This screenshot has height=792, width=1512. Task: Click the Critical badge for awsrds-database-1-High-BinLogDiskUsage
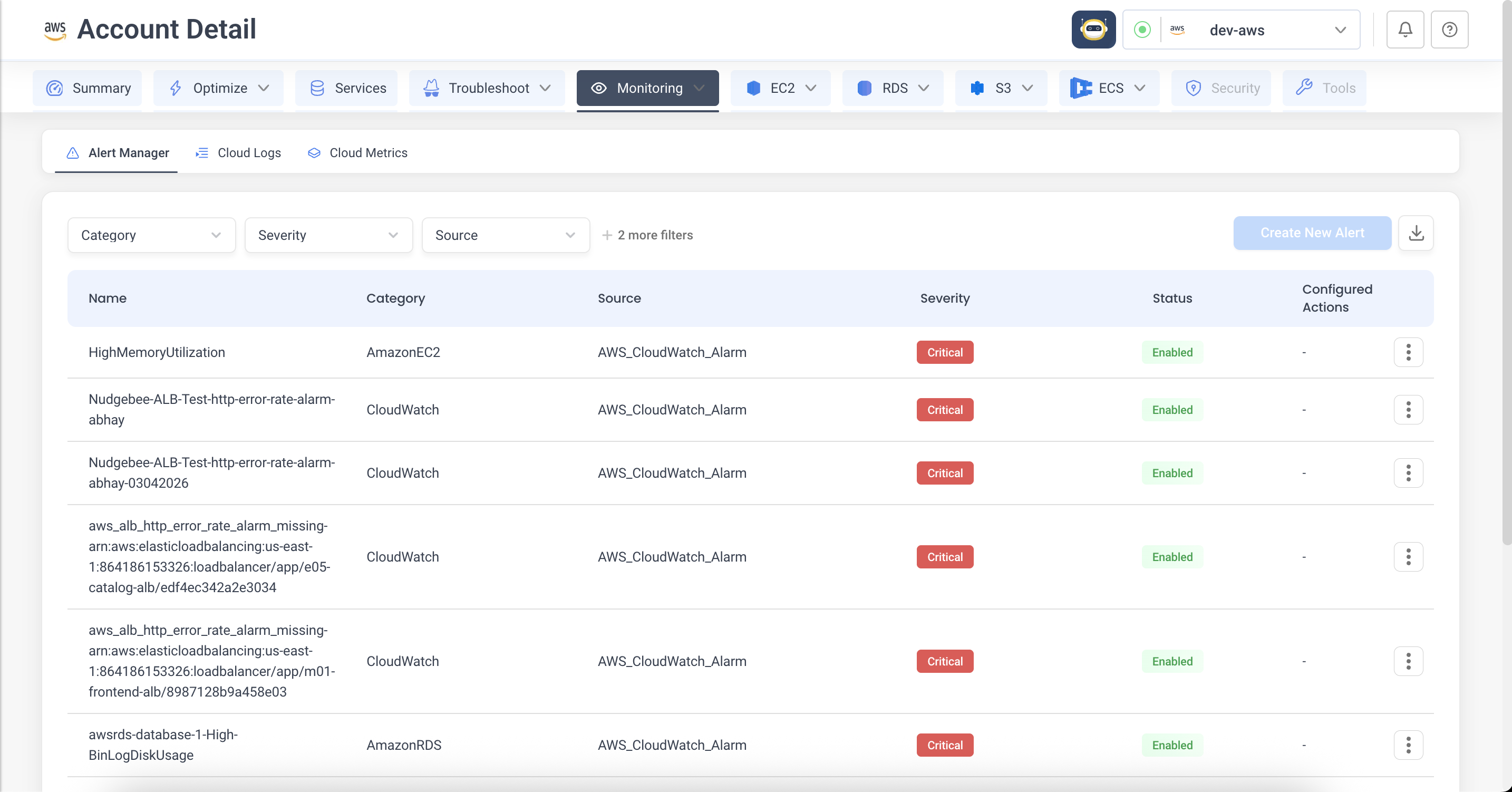(944, 746)
